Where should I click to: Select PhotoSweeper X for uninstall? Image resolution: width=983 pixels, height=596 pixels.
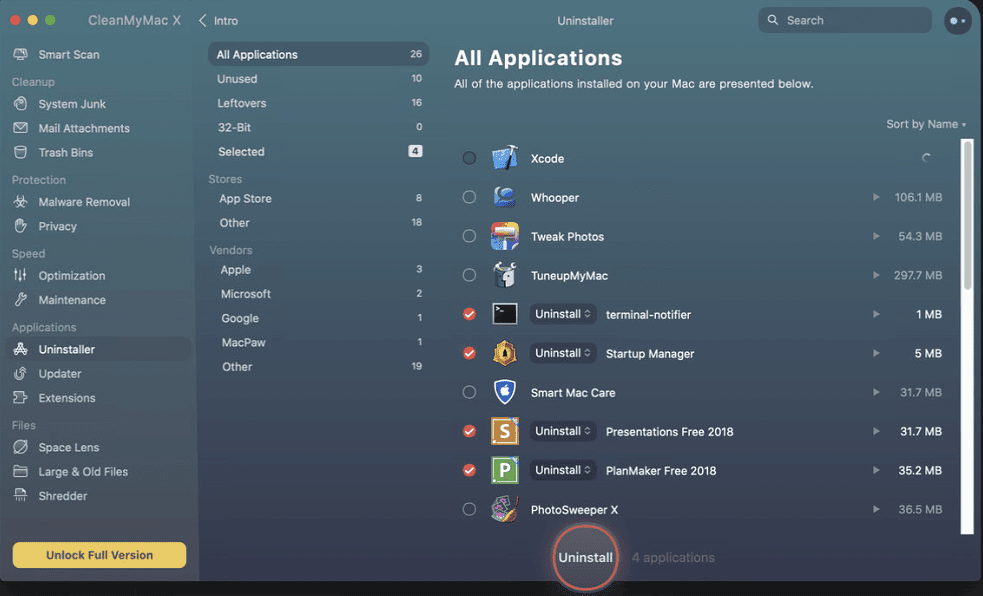pos(469,509)
